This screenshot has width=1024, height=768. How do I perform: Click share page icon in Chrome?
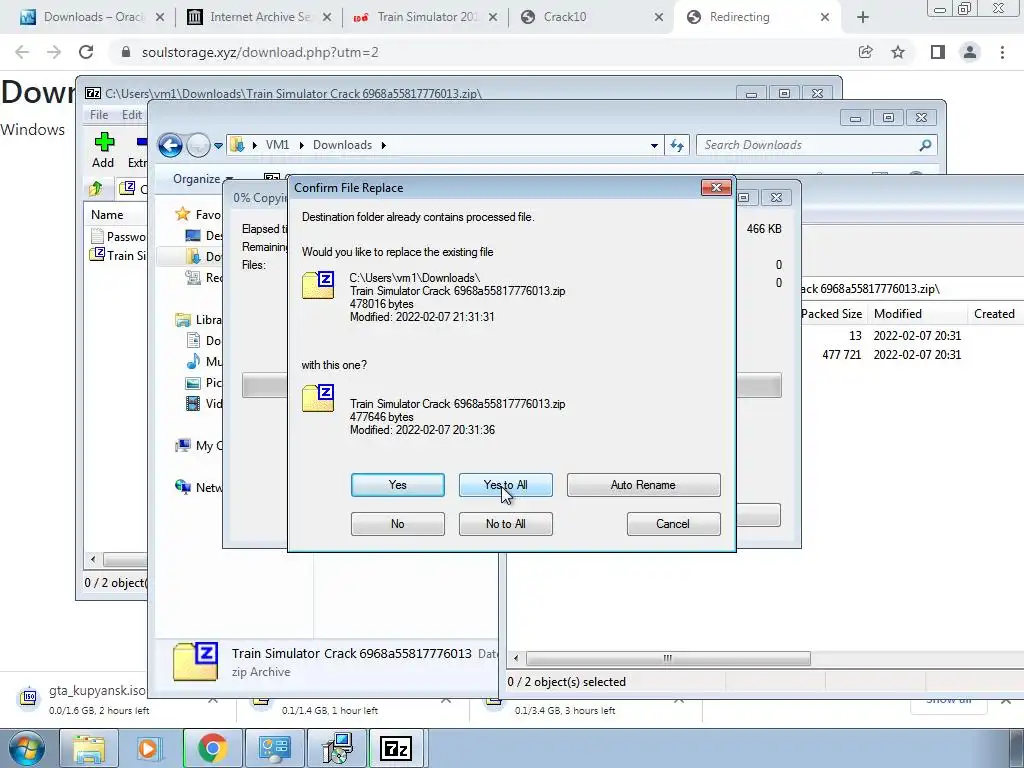coord(866,52)
